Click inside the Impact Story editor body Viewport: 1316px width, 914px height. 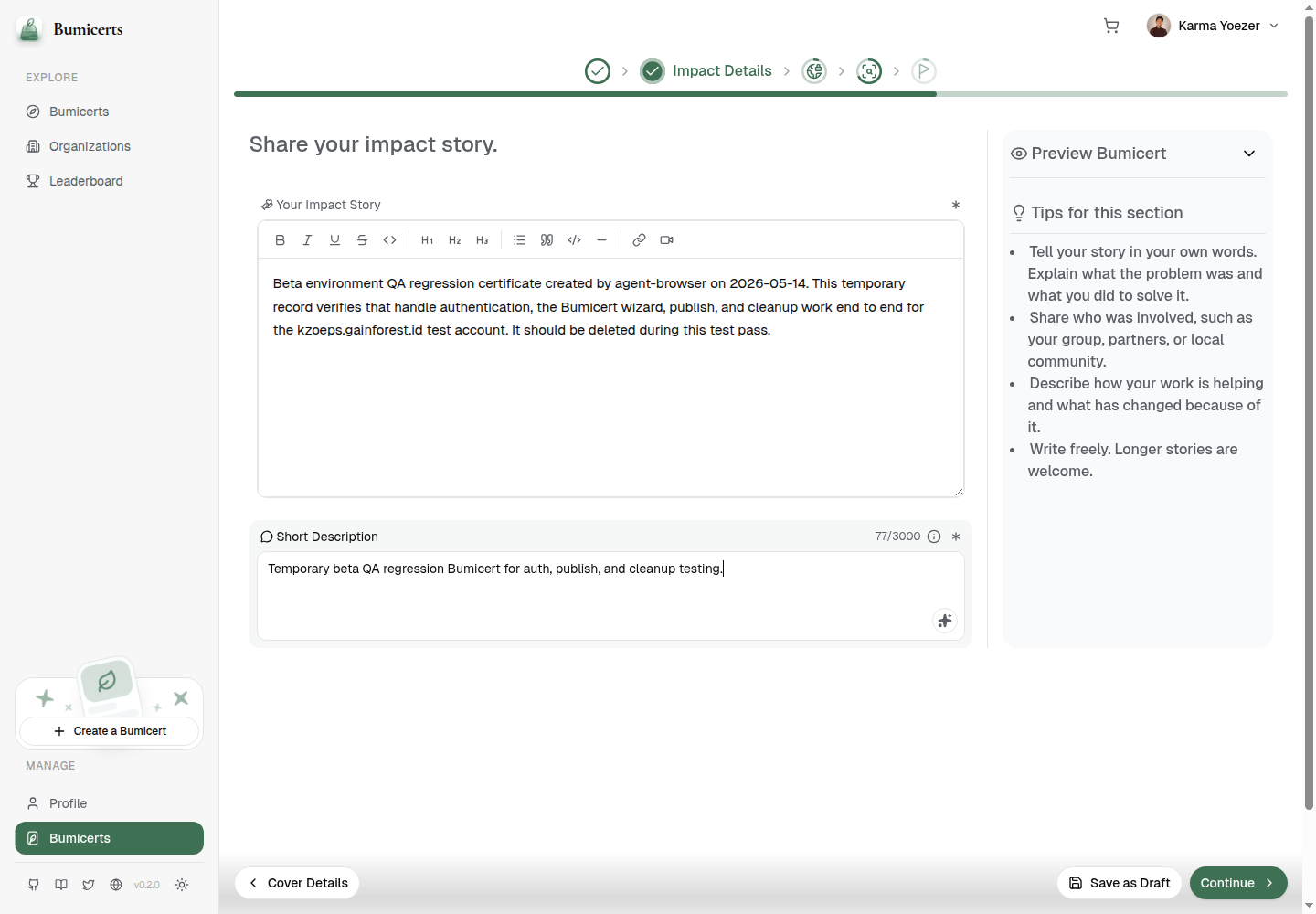(x=610, y=377)
